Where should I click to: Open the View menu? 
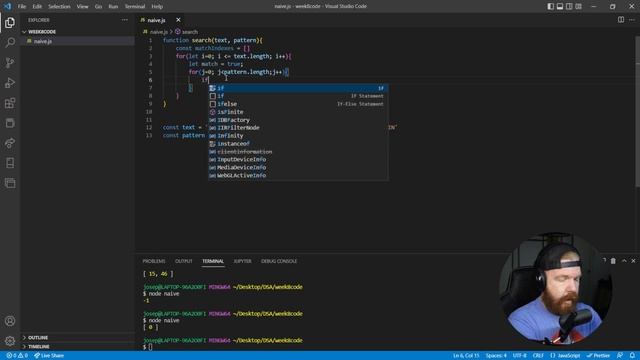[x=82, y=7]
